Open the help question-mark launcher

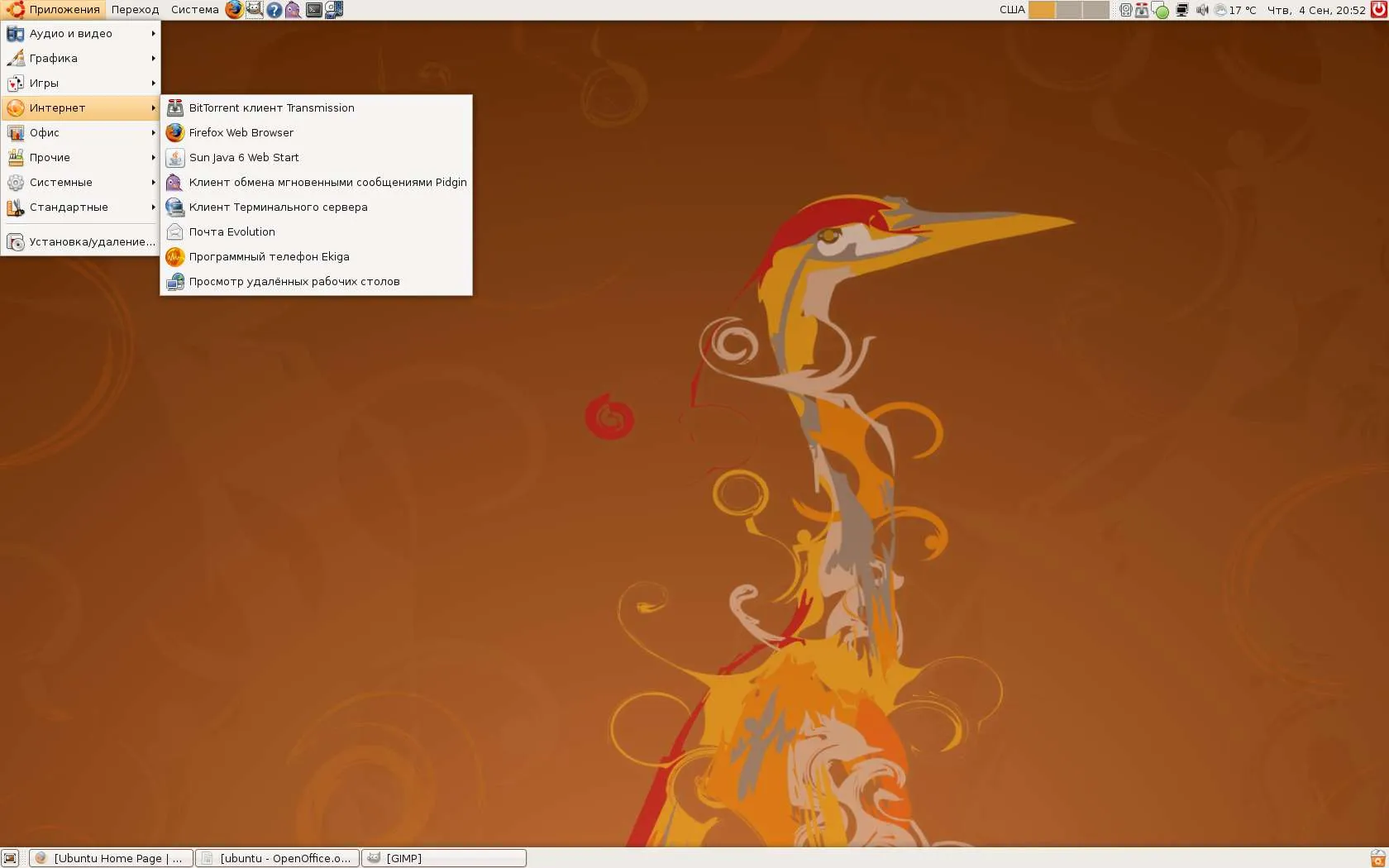coord(274,10)
